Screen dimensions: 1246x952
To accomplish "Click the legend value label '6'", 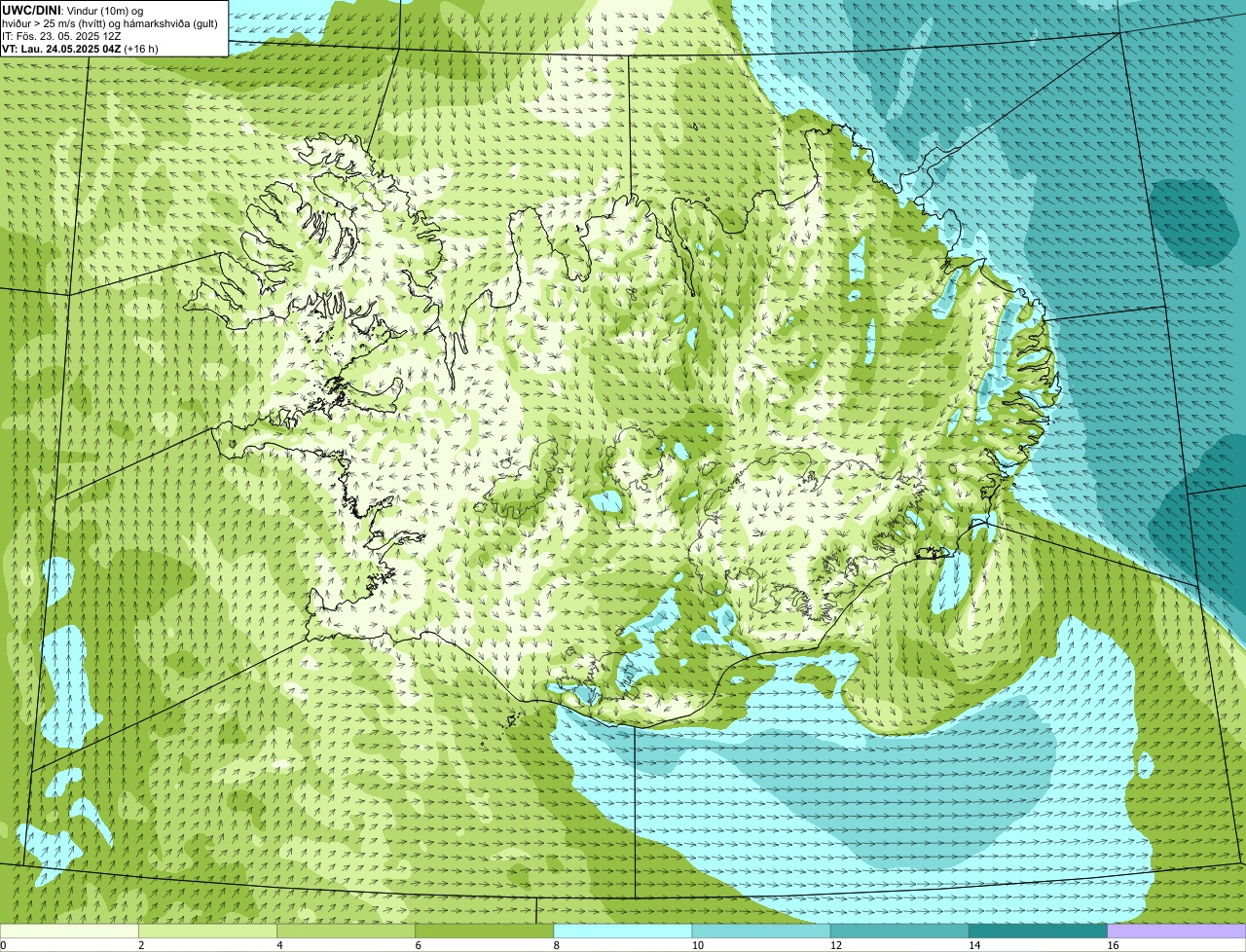I will tap(418, 945).
